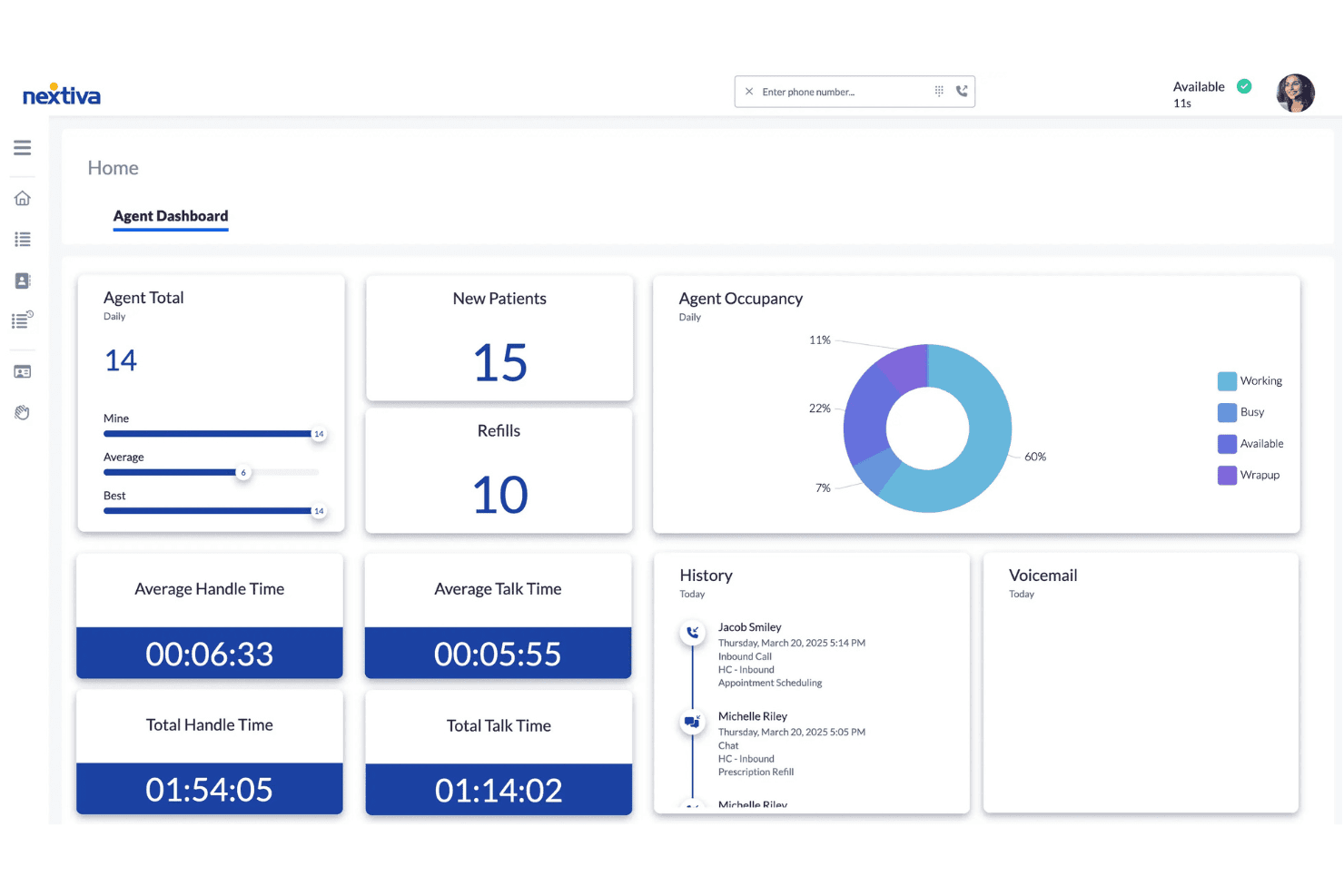Image resolution: width=1344 pixels, height=896 pixels.
Task: Open the queue list with clock icon
Action: [x=23, y=320]
